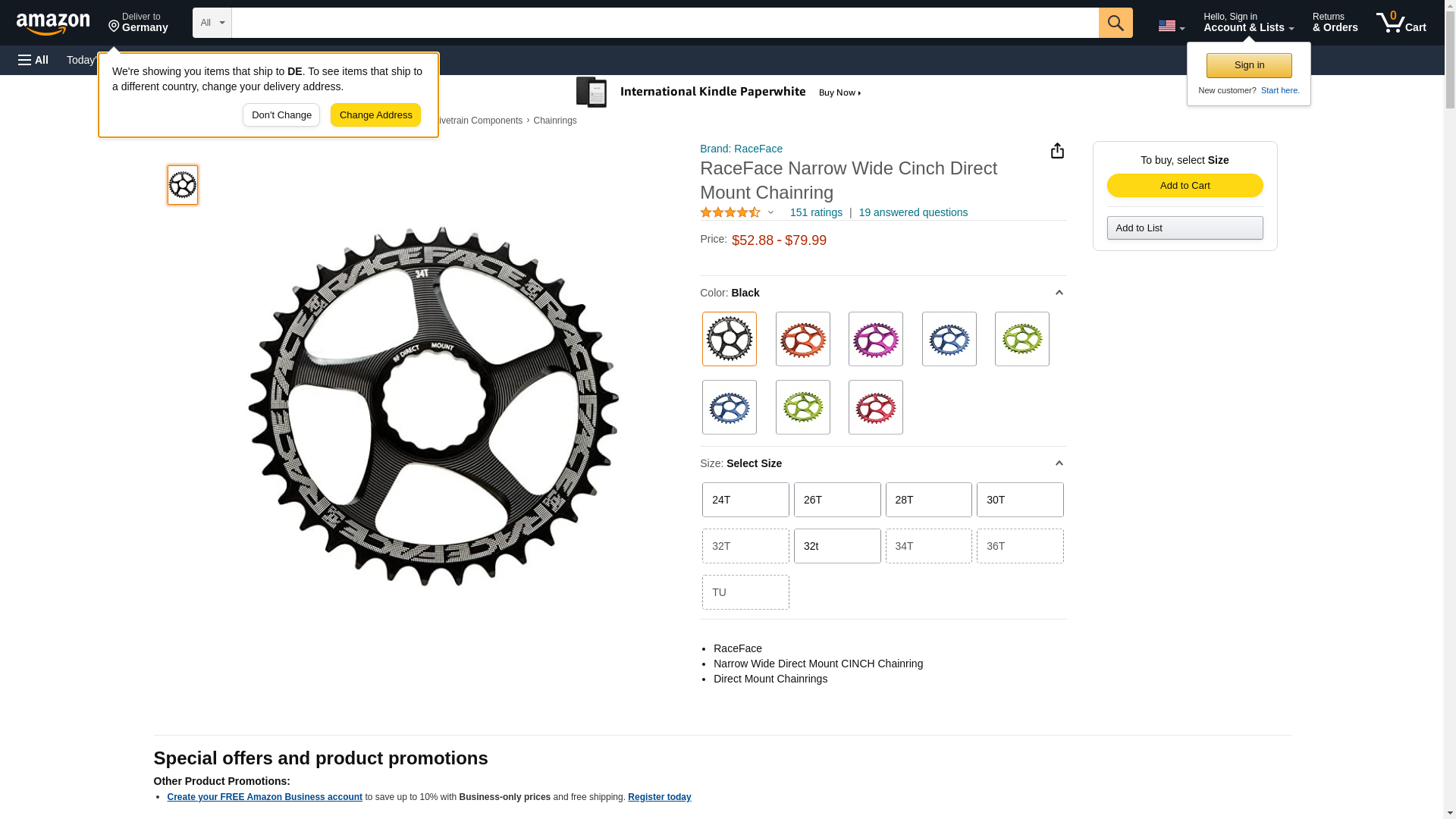Open the 19 answered questions link

(913, 213)
